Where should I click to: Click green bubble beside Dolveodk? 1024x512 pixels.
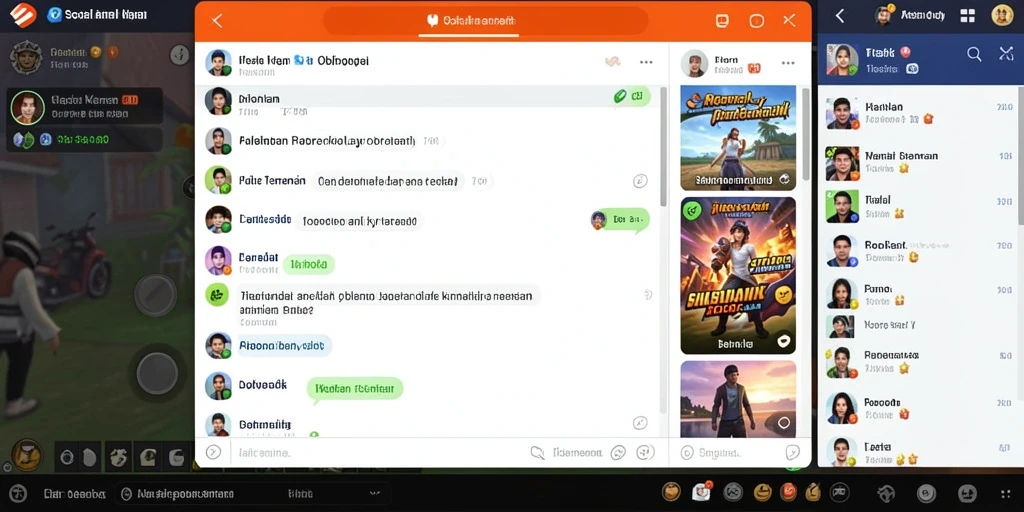click(355, 389)
